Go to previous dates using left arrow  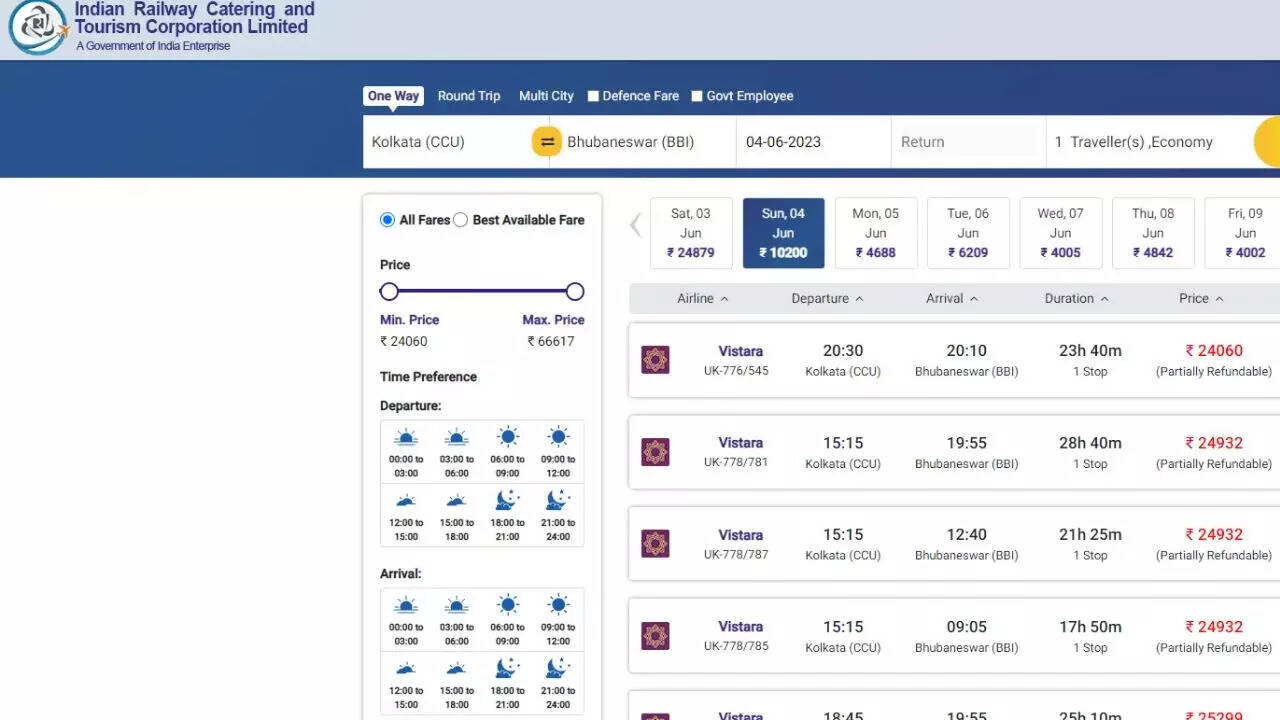[635, 225]
